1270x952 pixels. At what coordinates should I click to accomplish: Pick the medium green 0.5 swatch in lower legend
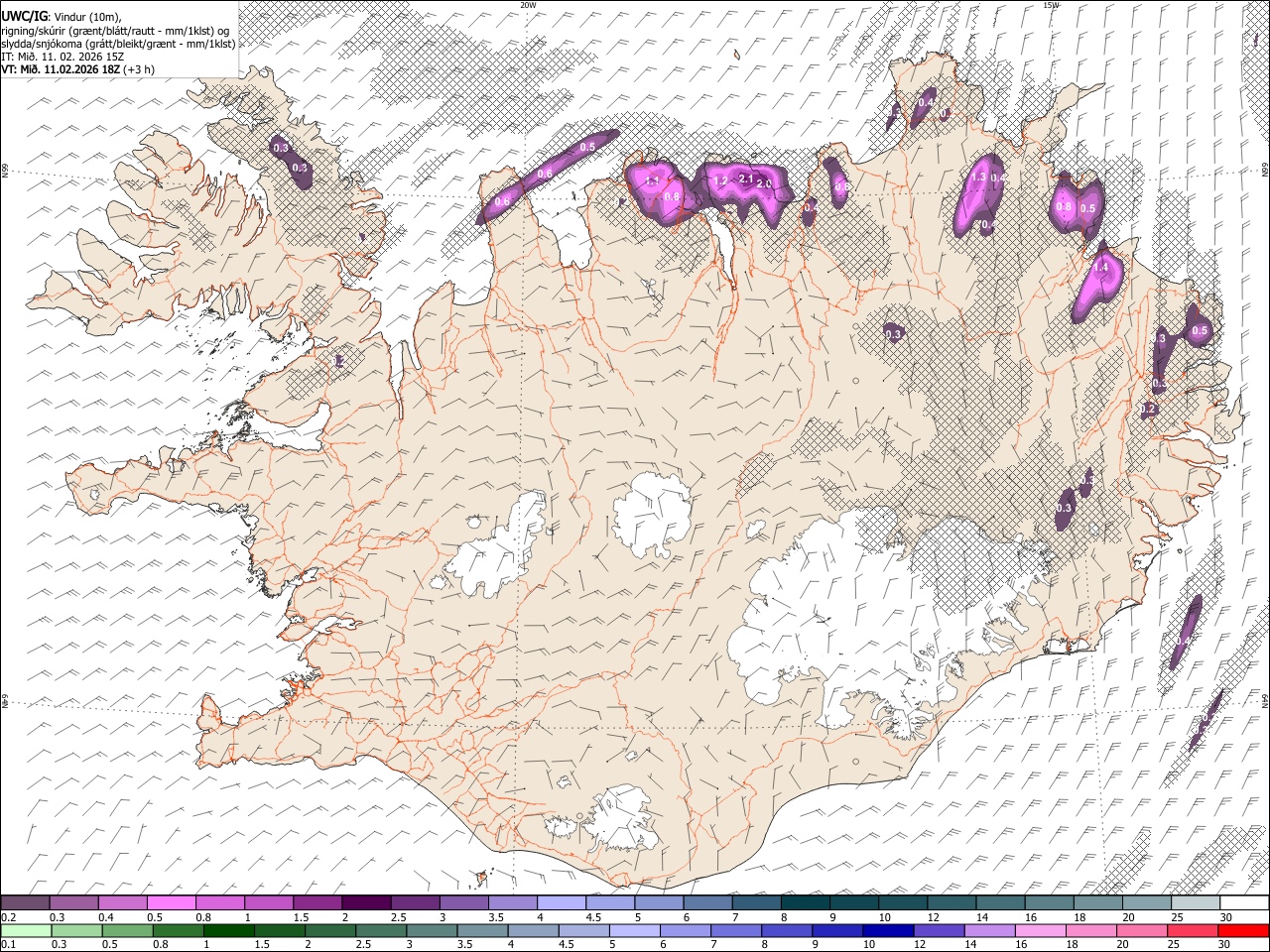[127, 930]
